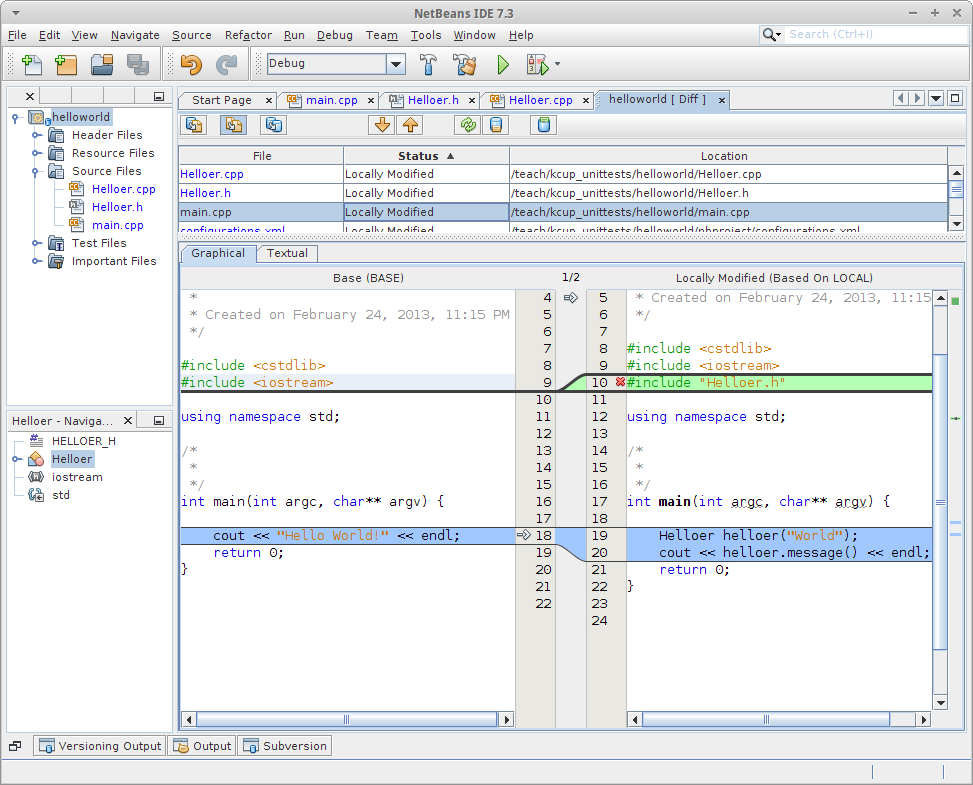This screenshot has width=973, height=785.
Task: Open the Refactor menu
Action: tap(248, 35)
